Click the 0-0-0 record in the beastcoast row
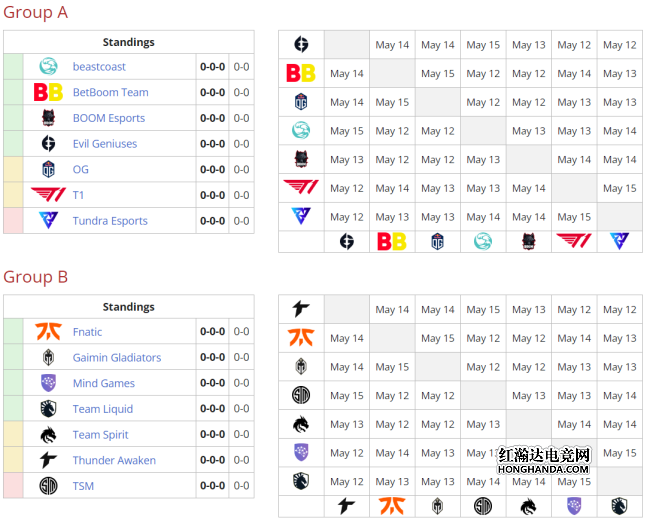This screenshot has height=527, width=650. 213,66
